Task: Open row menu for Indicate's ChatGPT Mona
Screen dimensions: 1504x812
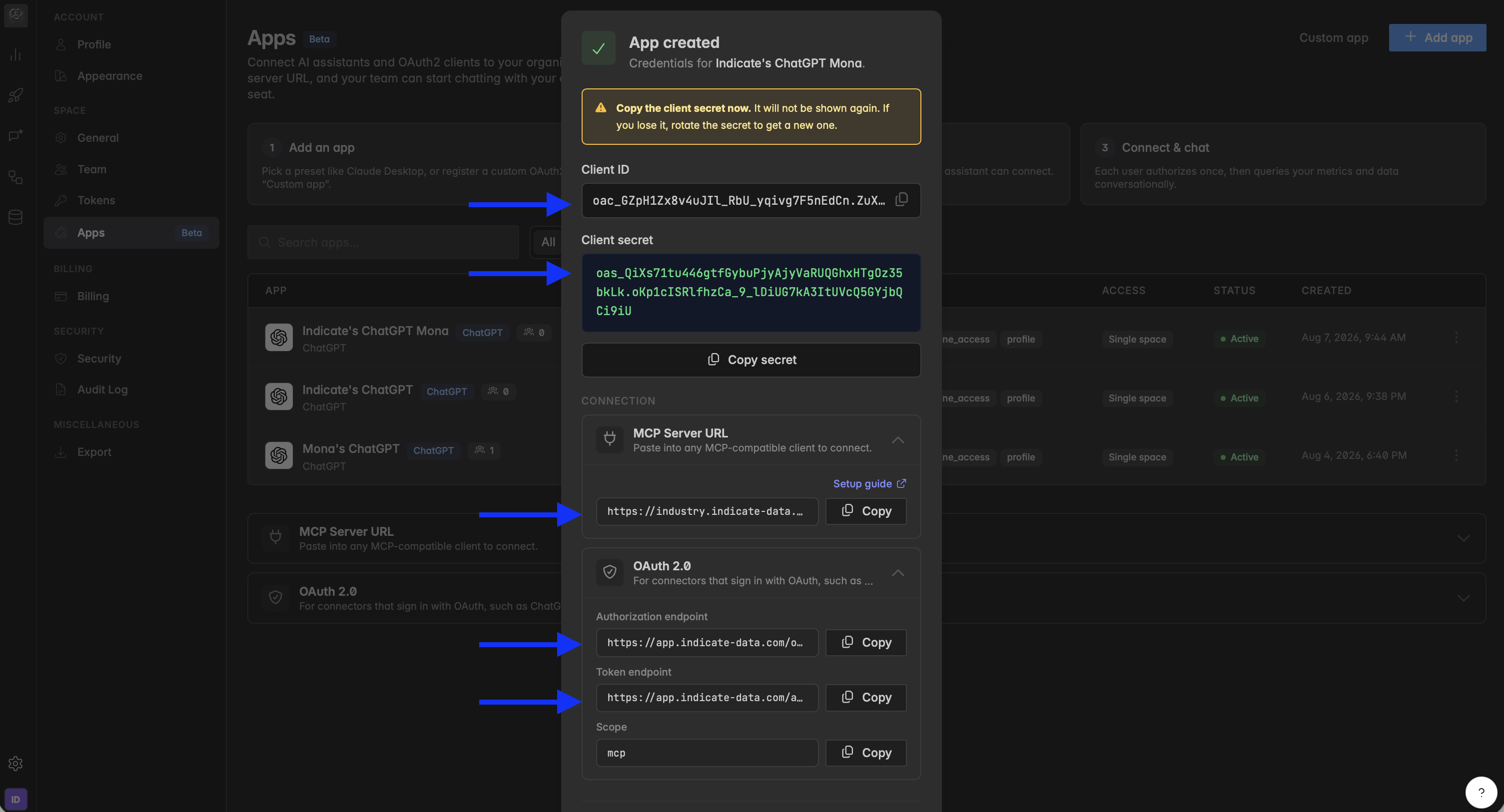Action: [1456, 337]
